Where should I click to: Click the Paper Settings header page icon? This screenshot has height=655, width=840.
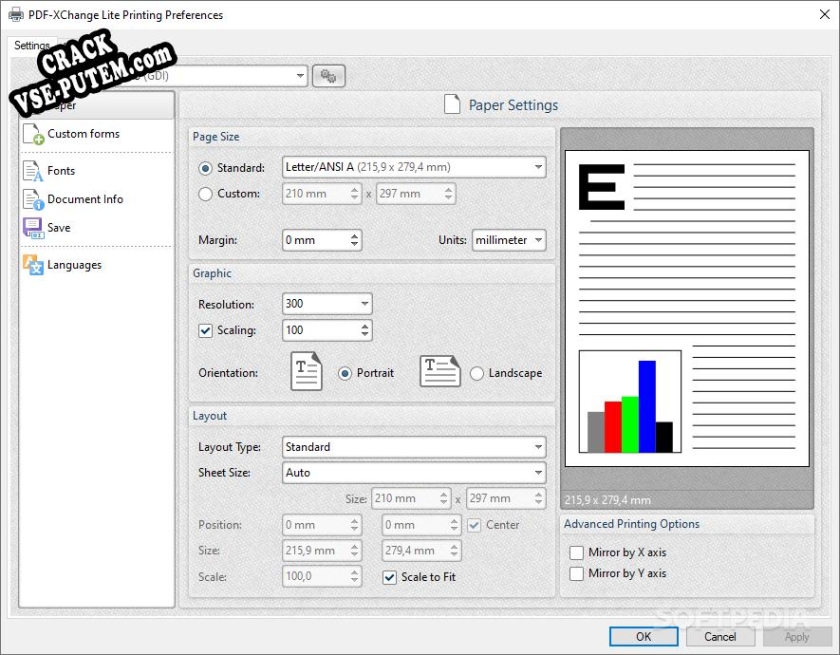[x=452, y=104]
